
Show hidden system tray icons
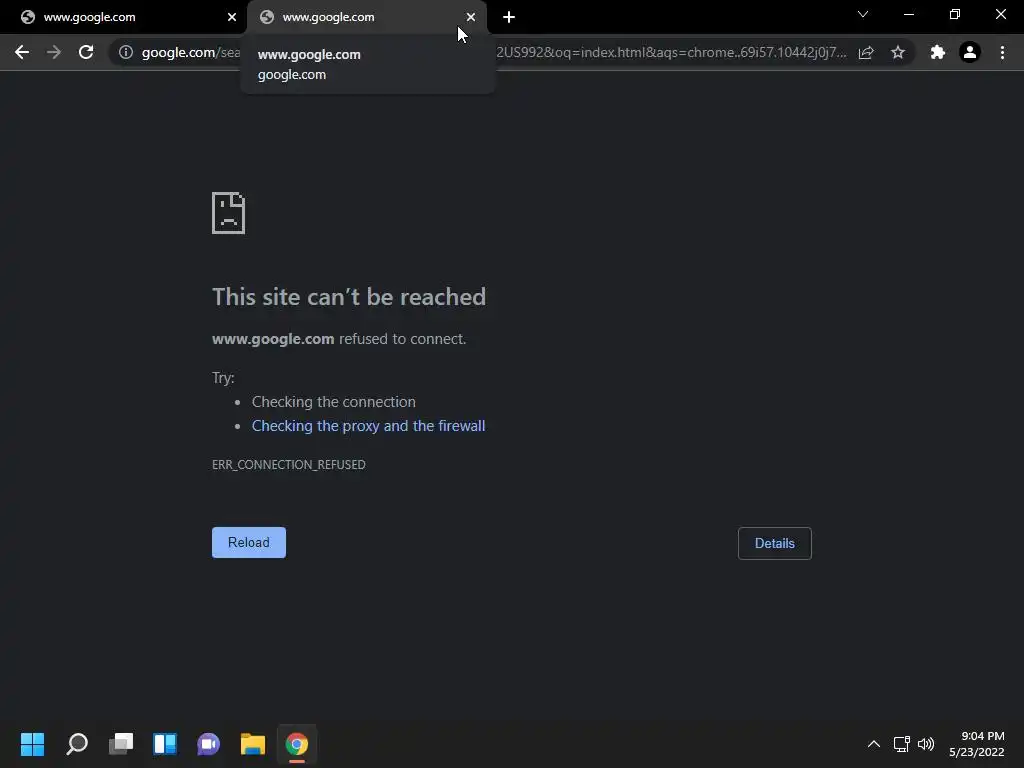(874, 744)
